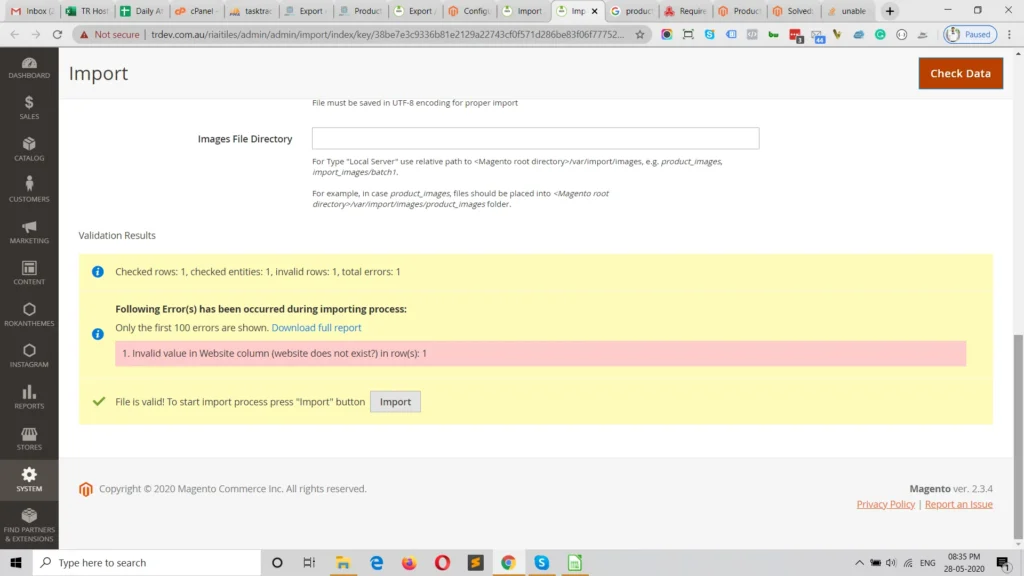
Task: Click the Images File Directory input field
Action: coord(535,137)
